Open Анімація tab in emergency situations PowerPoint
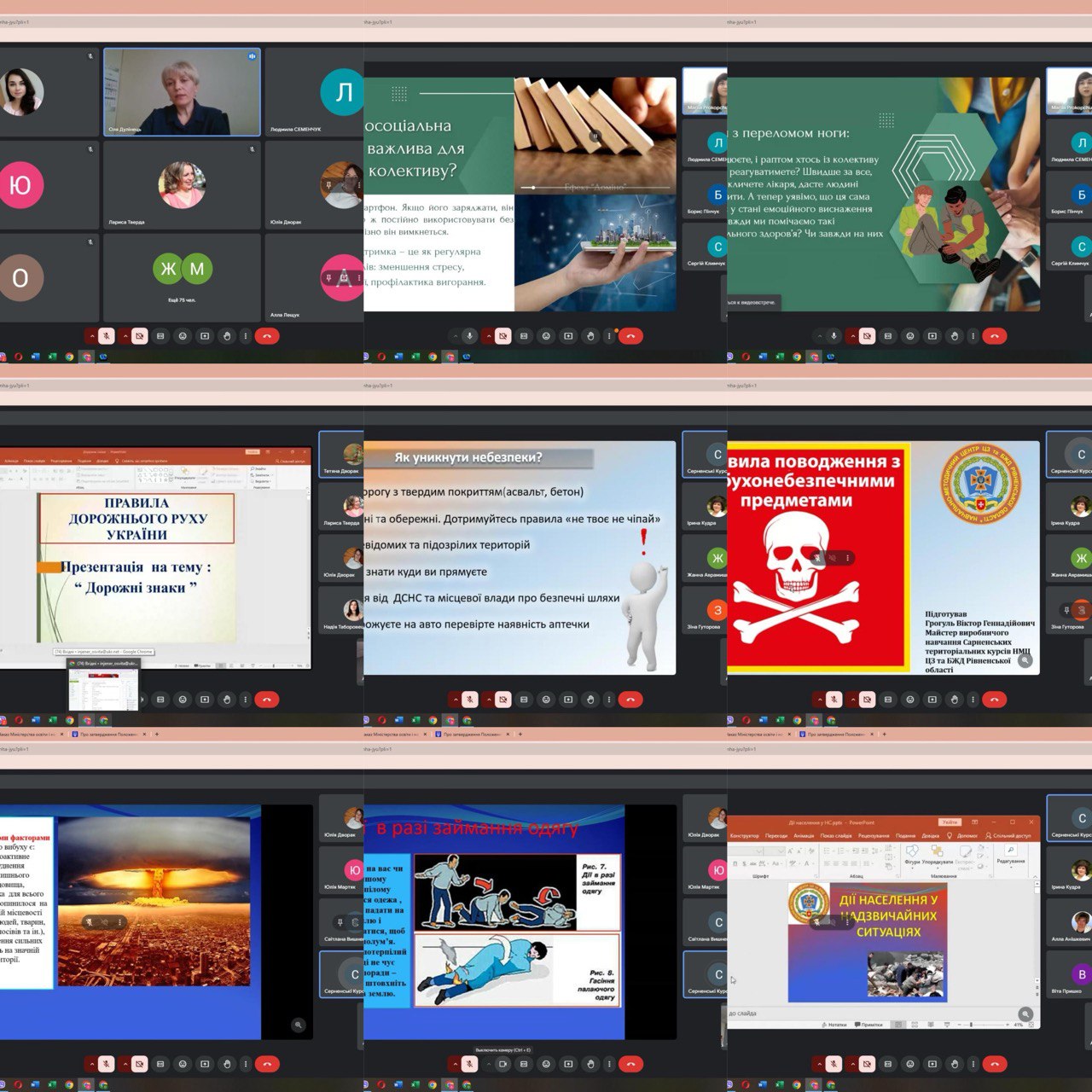 click(x=804, y=836)
